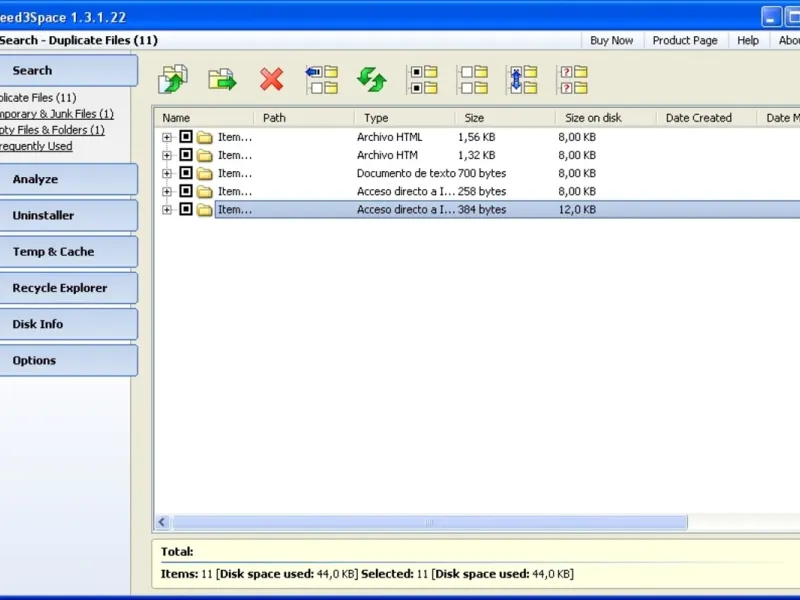This screenshot has height=600, width=800.
Task: Select Empty Files & Folders (1) link
Action: [52, 130]
